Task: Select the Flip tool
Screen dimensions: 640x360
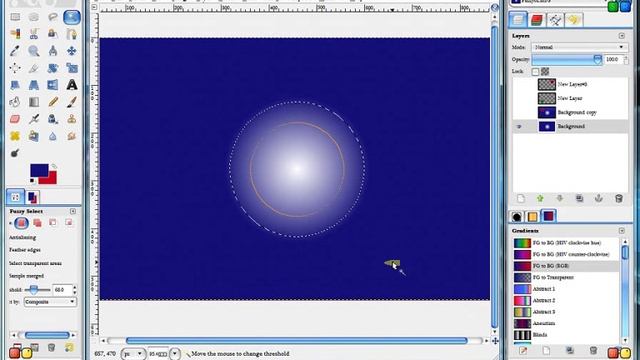Action: (53, 85)
